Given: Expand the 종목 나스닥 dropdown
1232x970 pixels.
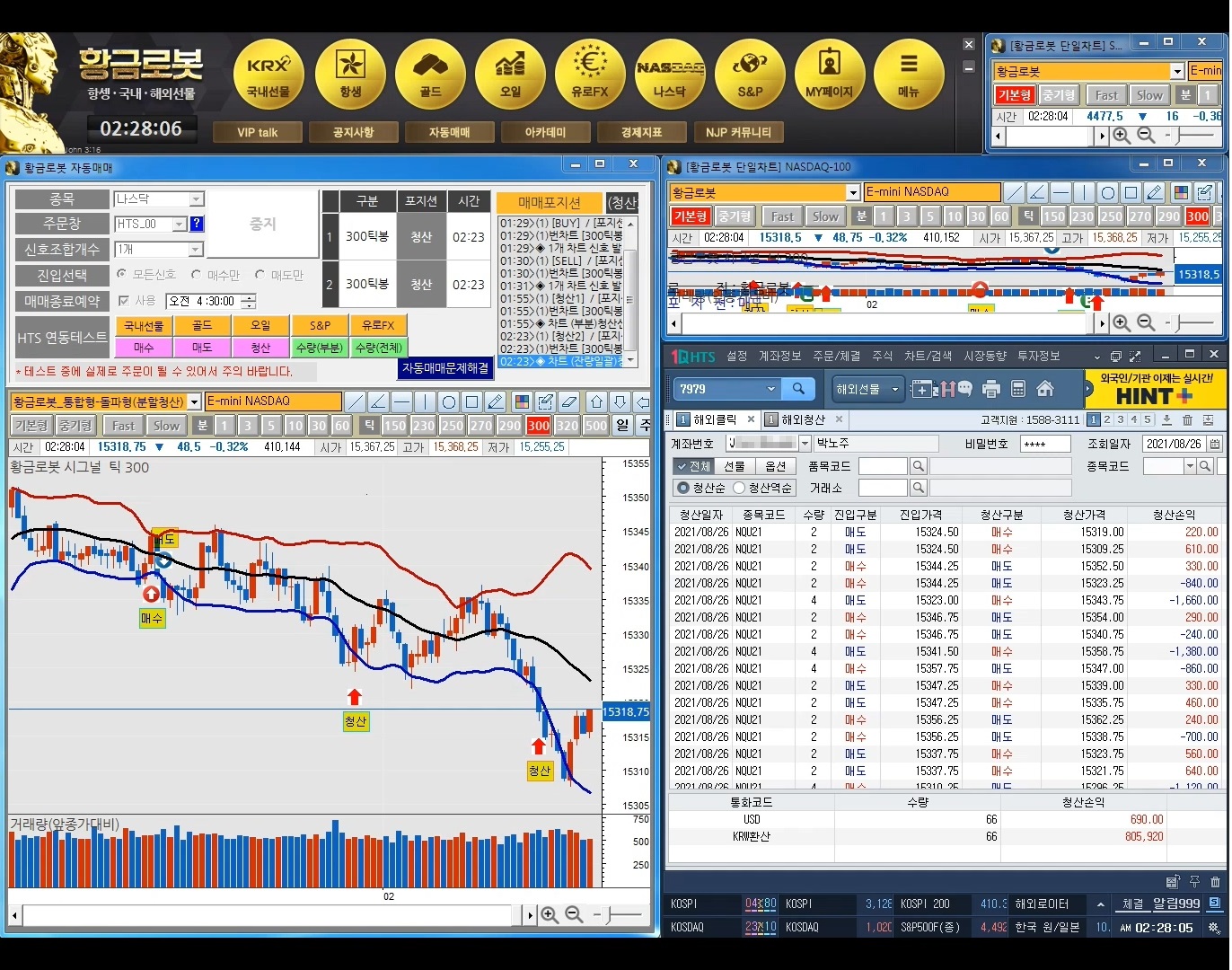Looking at the screenshot, I should point(197,199).
